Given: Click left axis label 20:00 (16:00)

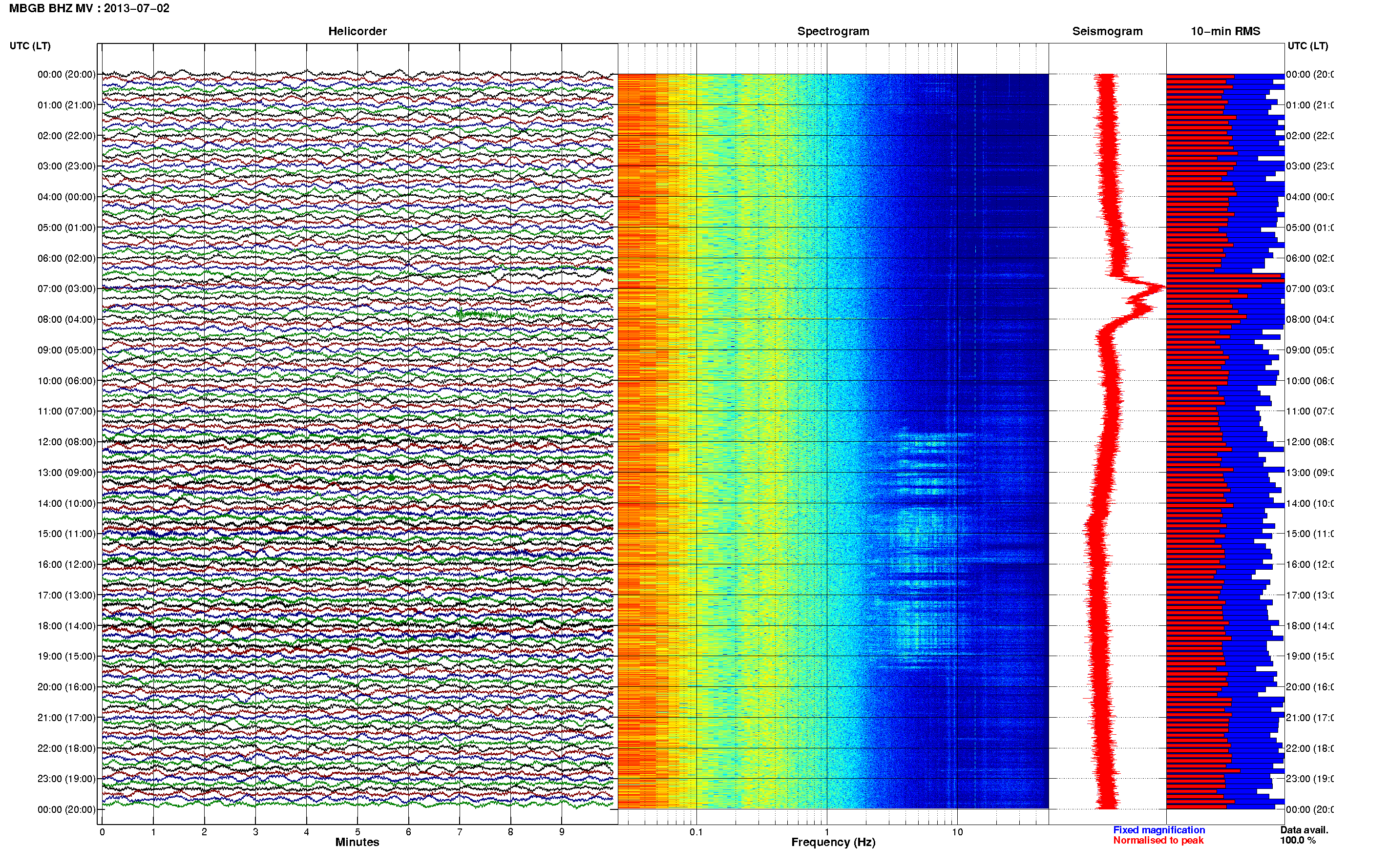Looking at the screenshot, I should tap(66, 686).
